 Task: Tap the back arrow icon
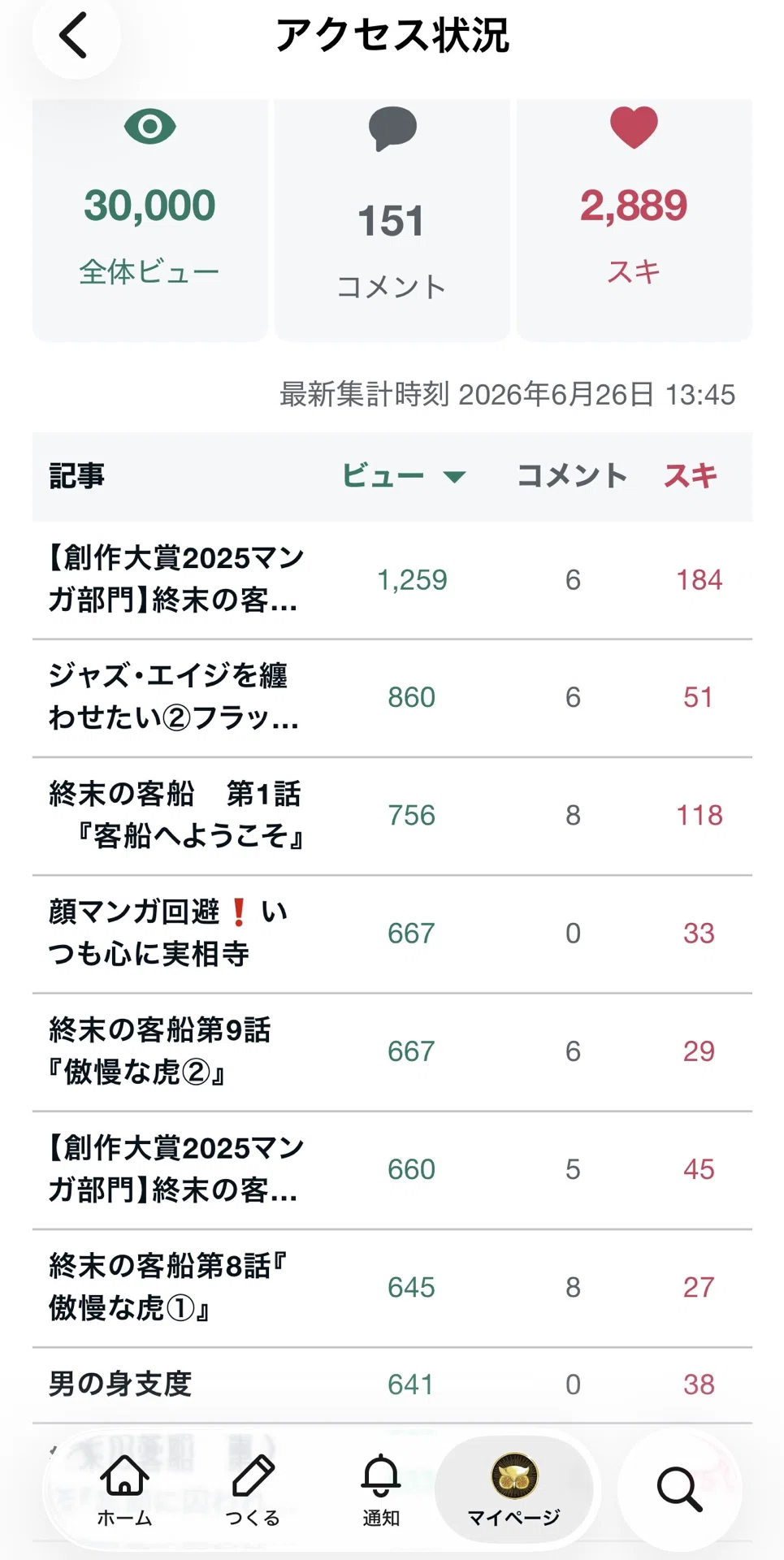tap(74, 36)
